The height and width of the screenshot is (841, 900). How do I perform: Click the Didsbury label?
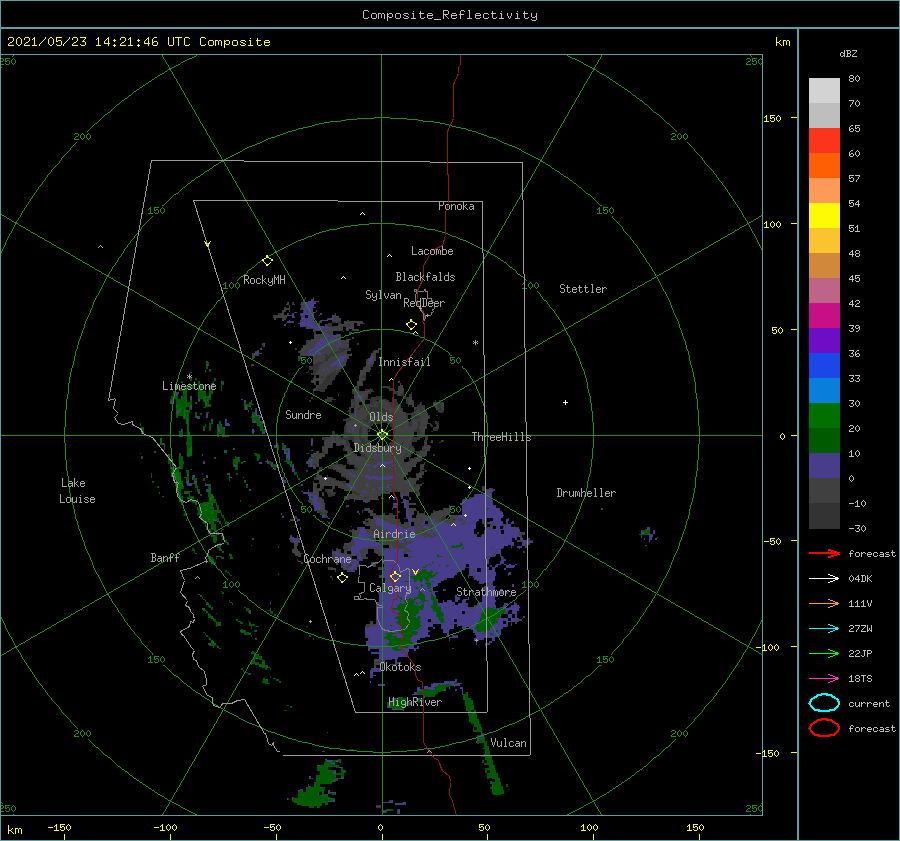(x=377, y=448)
